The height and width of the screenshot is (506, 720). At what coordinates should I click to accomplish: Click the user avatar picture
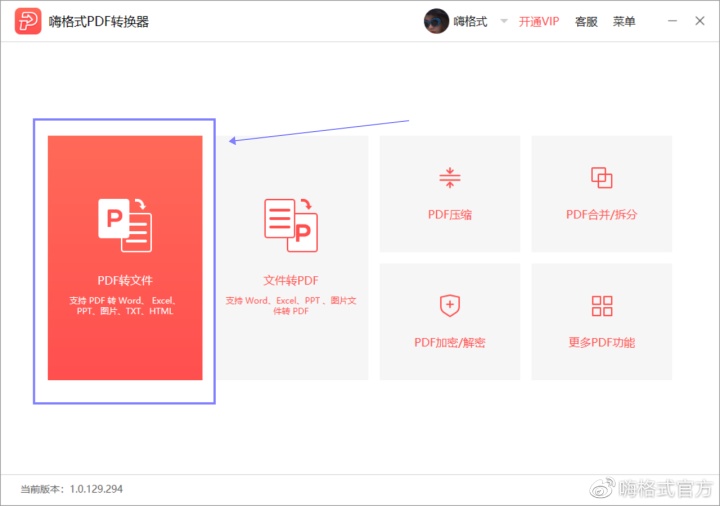(x=436, y=21)
